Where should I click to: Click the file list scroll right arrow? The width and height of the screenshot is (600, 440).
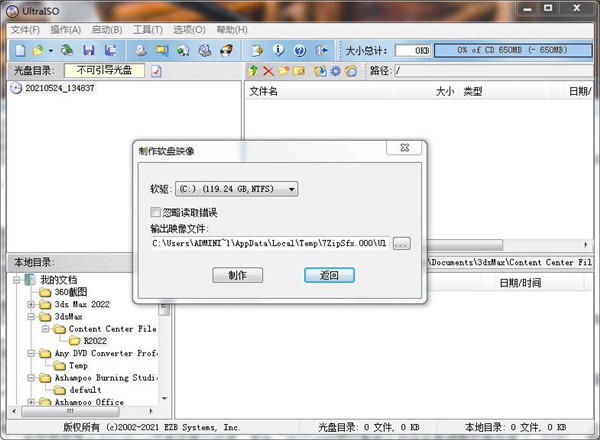586,244
